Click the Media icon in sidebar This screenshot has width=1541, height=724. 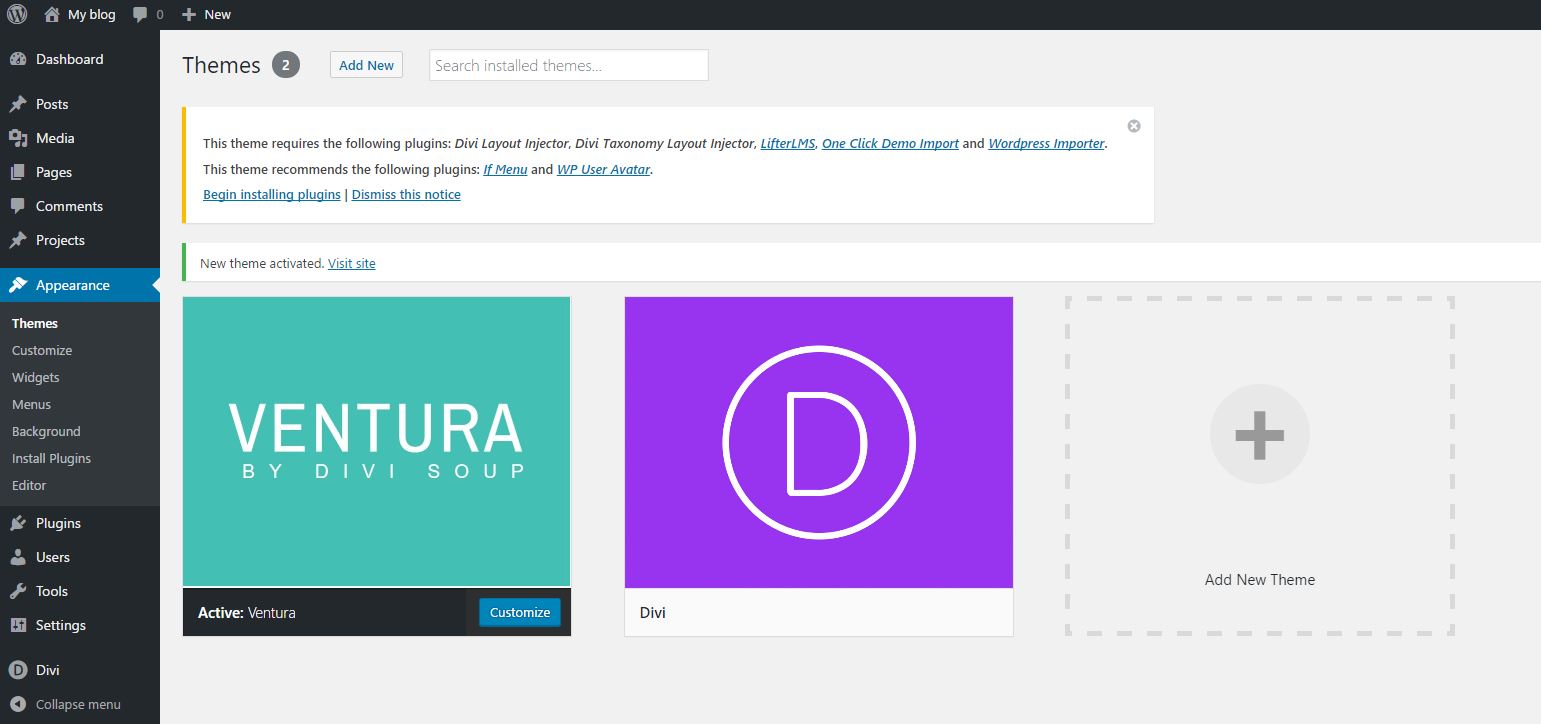tap(18, 138)
